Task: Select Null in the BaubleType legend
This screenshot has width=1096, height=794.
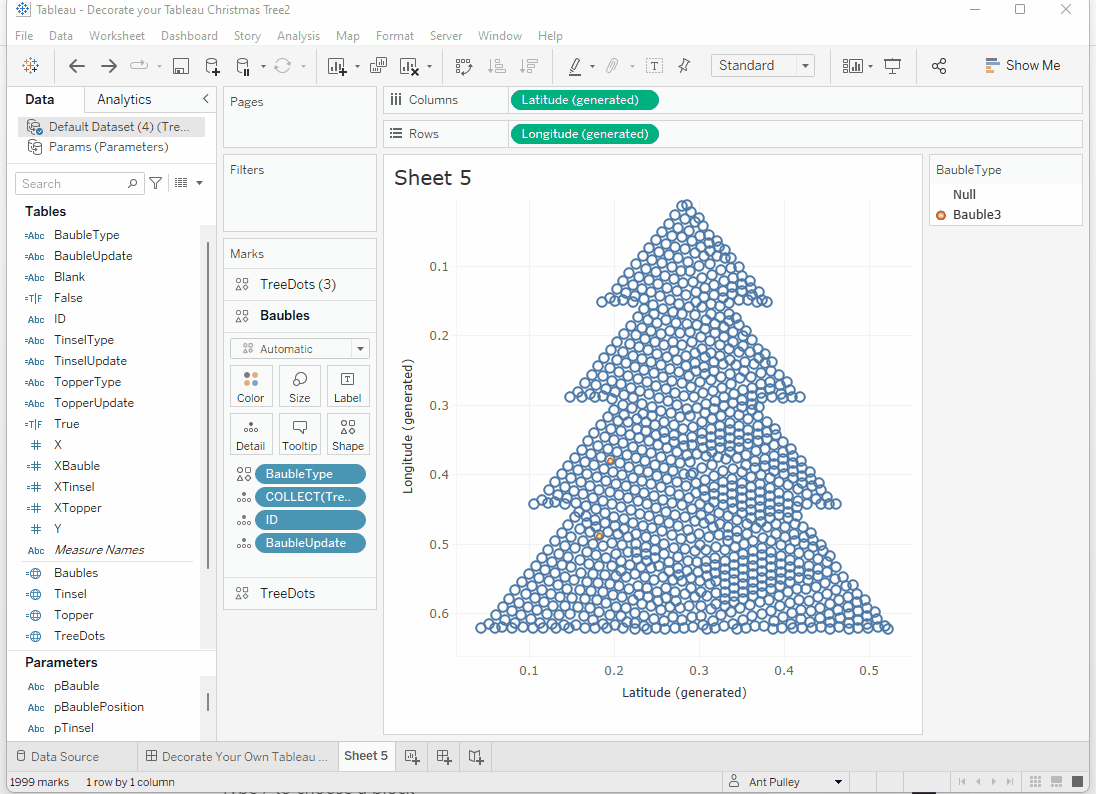Action: pos(964,195)
